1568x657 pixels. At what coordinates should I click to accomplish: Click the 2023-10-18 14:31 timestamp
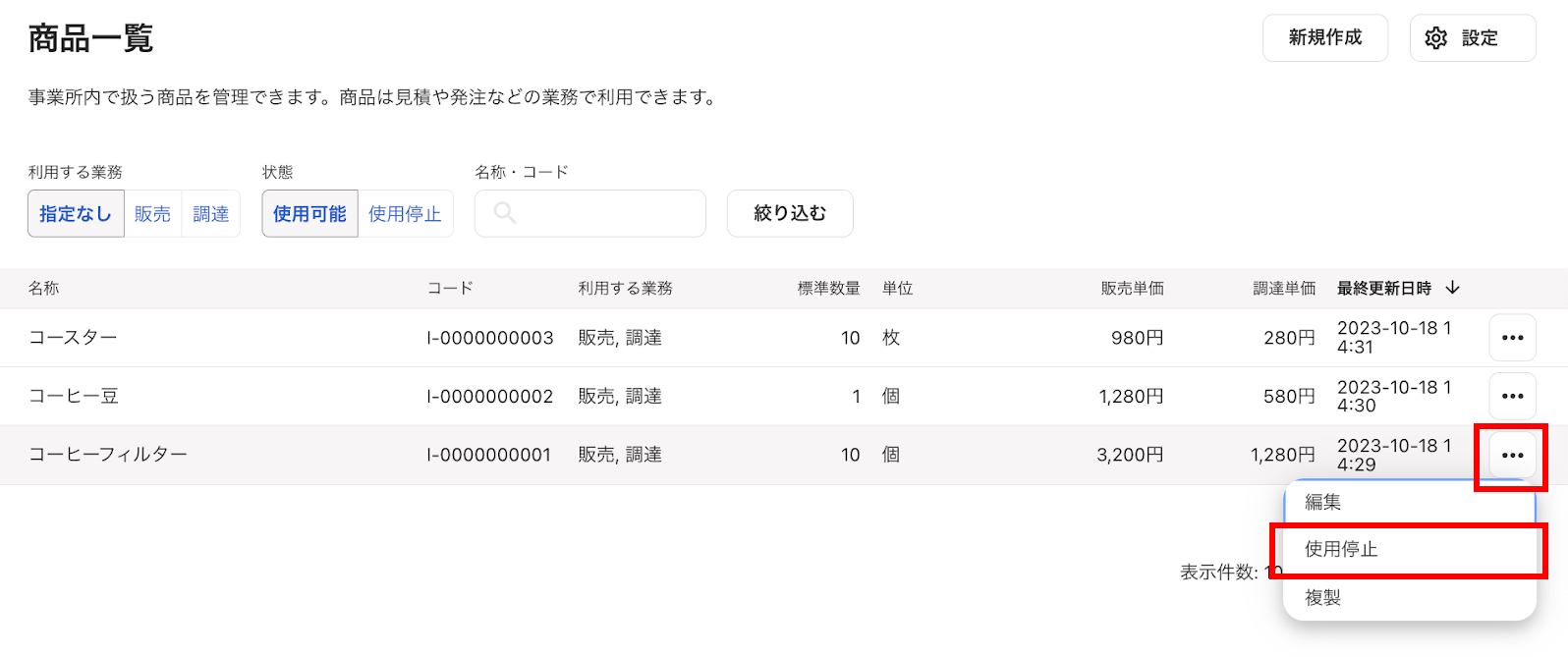pyautogui.click(x=1394, y=338)
